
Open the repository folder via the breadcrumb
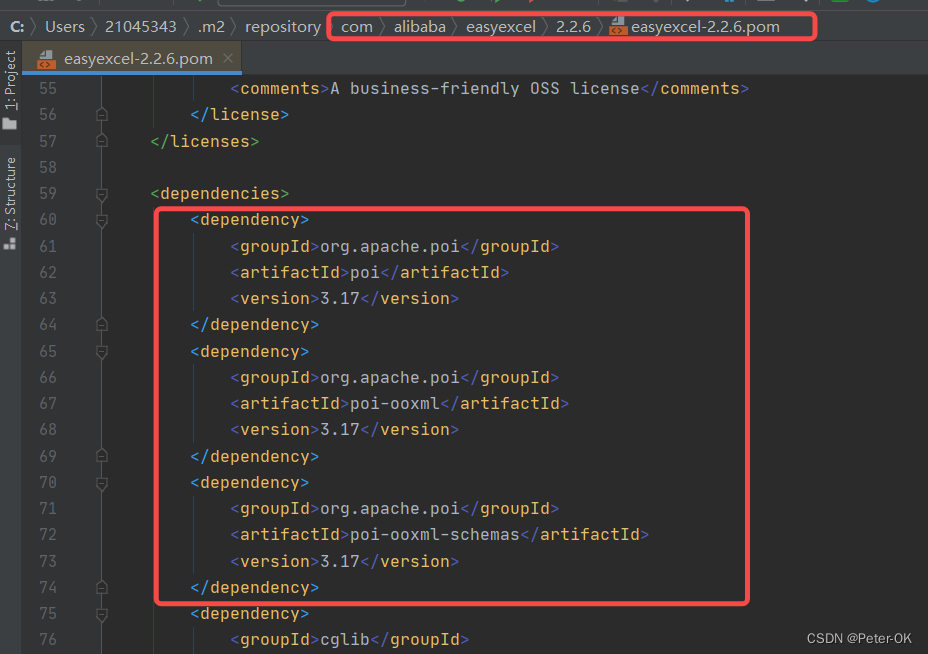[x=283, y=26]
